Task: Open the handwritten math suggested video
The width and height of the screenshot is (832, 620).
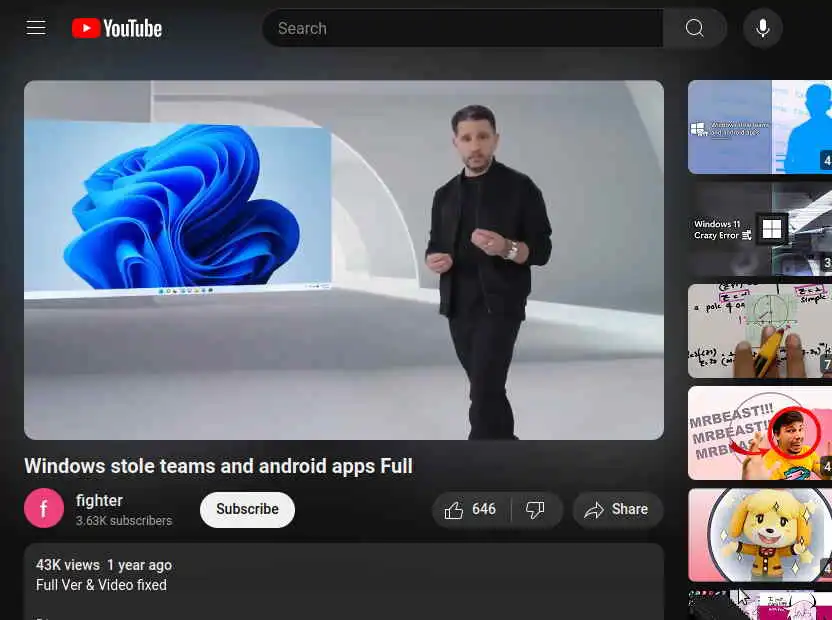Action: (x=760, y=331)
